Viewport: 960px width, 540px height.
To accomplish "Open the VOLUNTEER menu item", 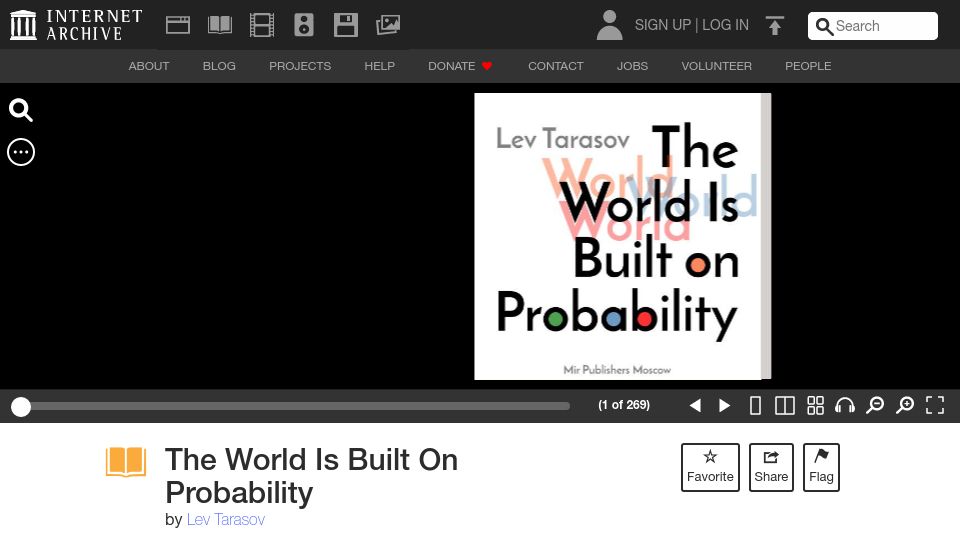I will pos(716,66).
